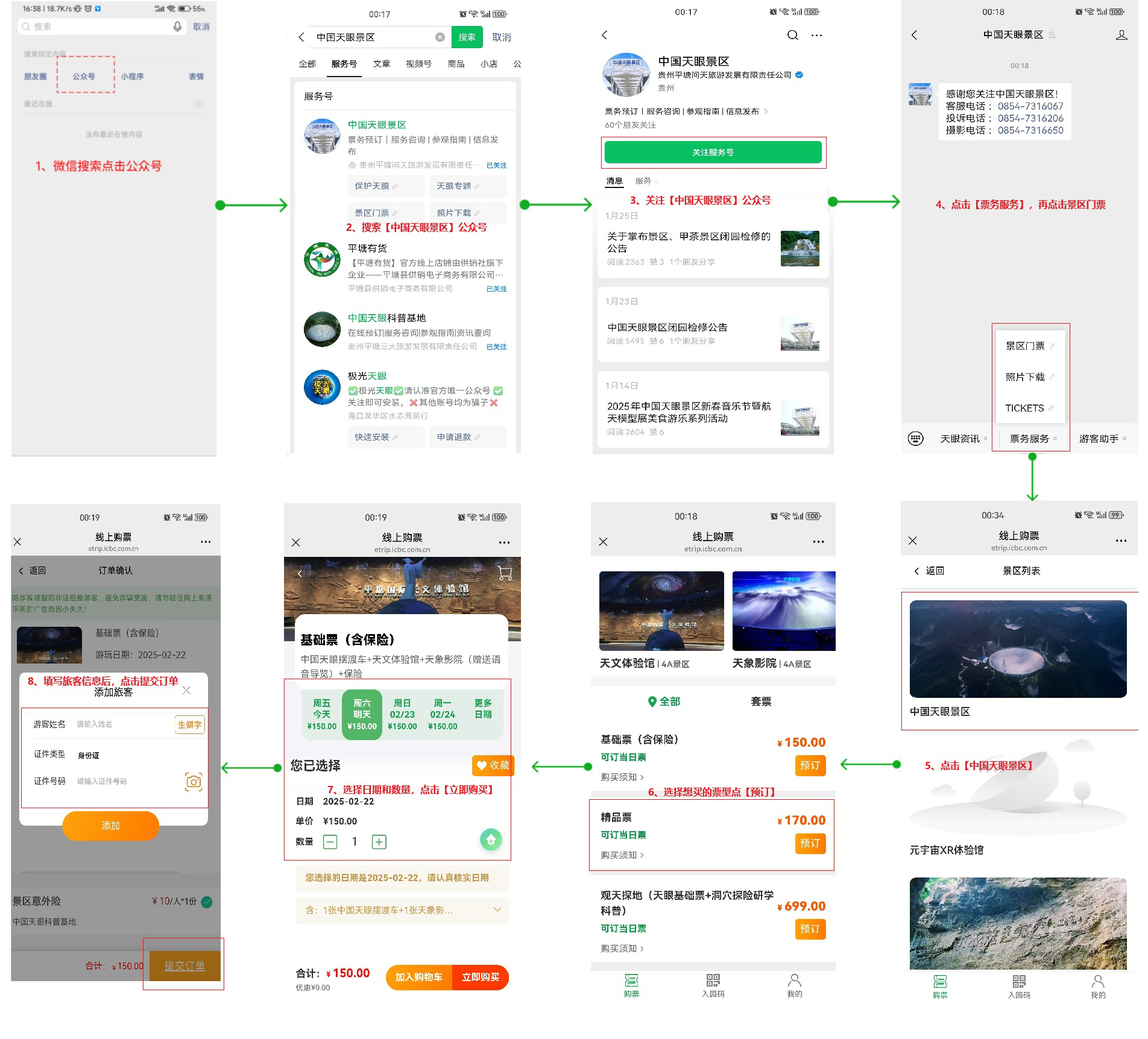
Task: Expand the 游客助手 bottom menu
Action: tap(1102, 439)
